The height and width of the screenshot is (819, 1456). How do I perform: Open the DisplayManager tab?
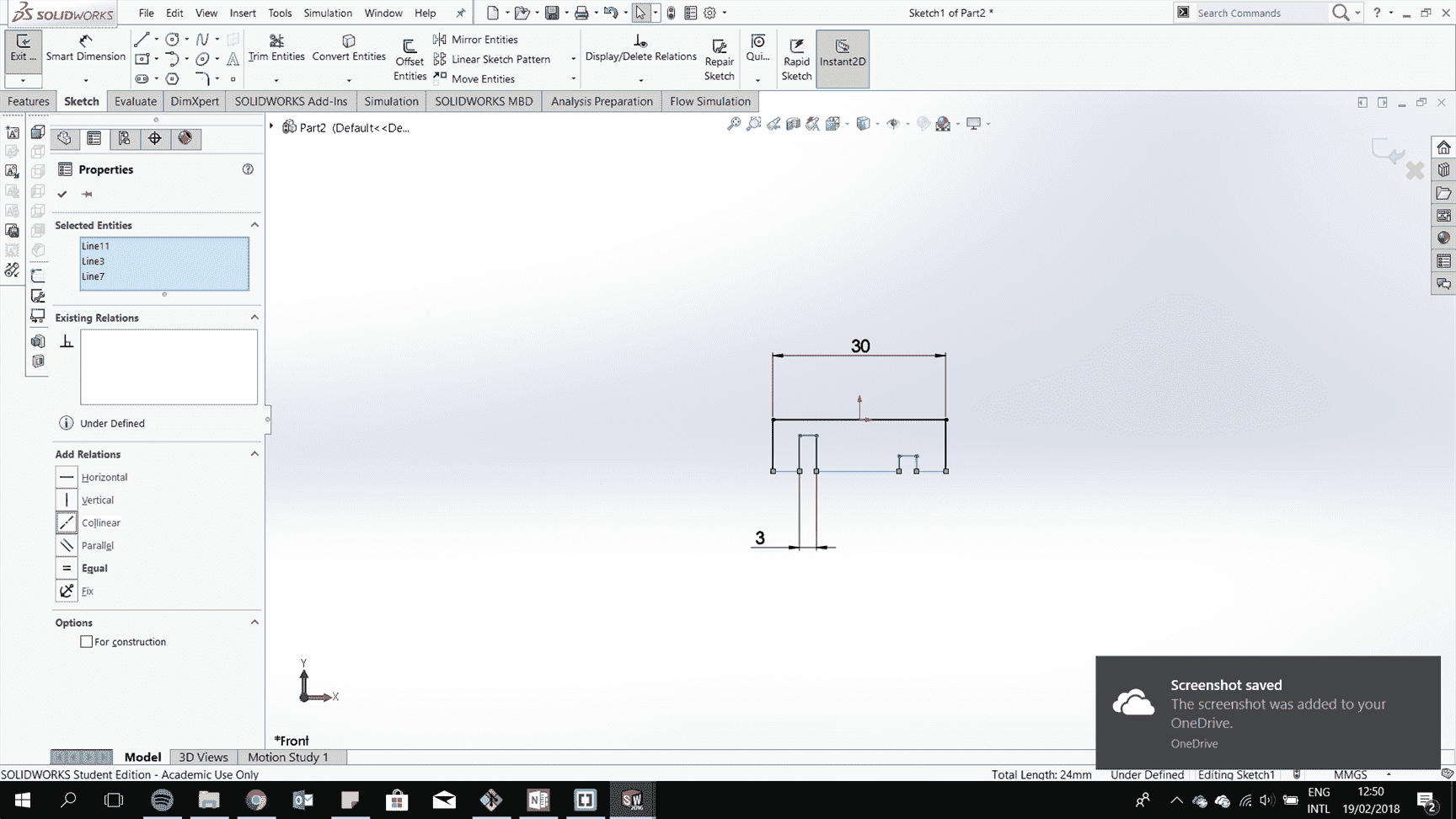185,138
